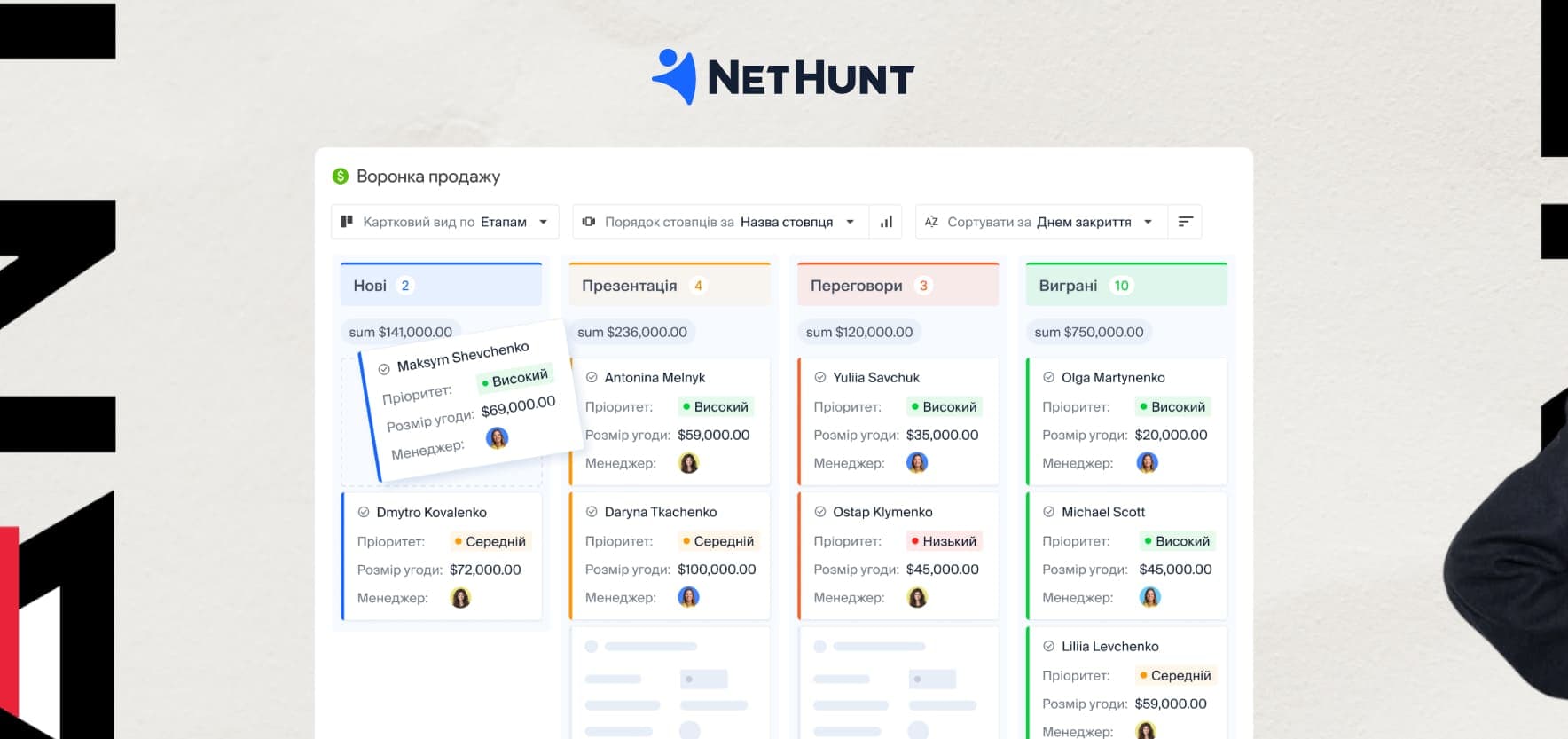Click the Воронка продажу title
Screen dimensions: 1568x739
[x=428, y=177]
